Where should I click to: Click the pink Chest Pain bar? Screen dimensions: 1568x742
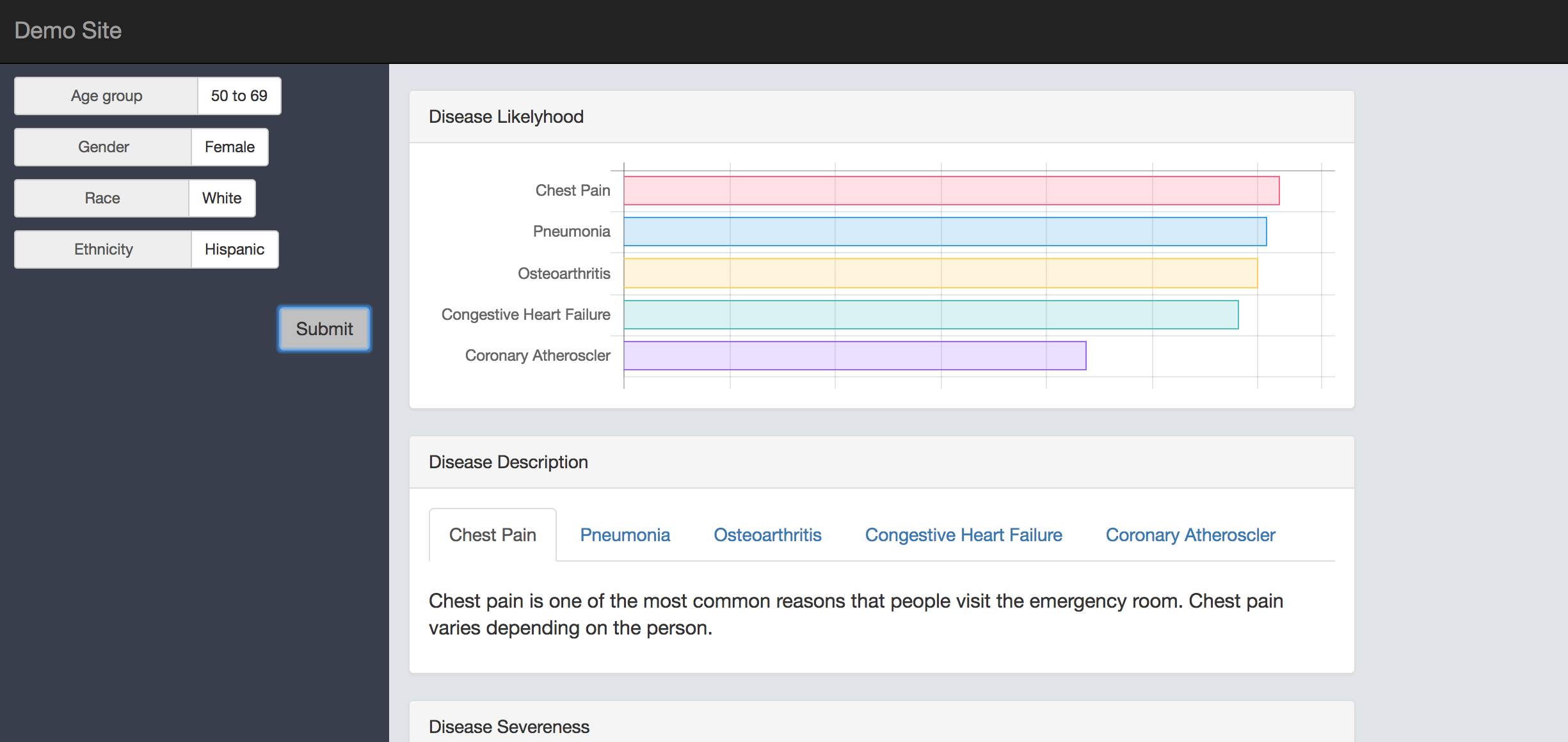coord(951,191)
